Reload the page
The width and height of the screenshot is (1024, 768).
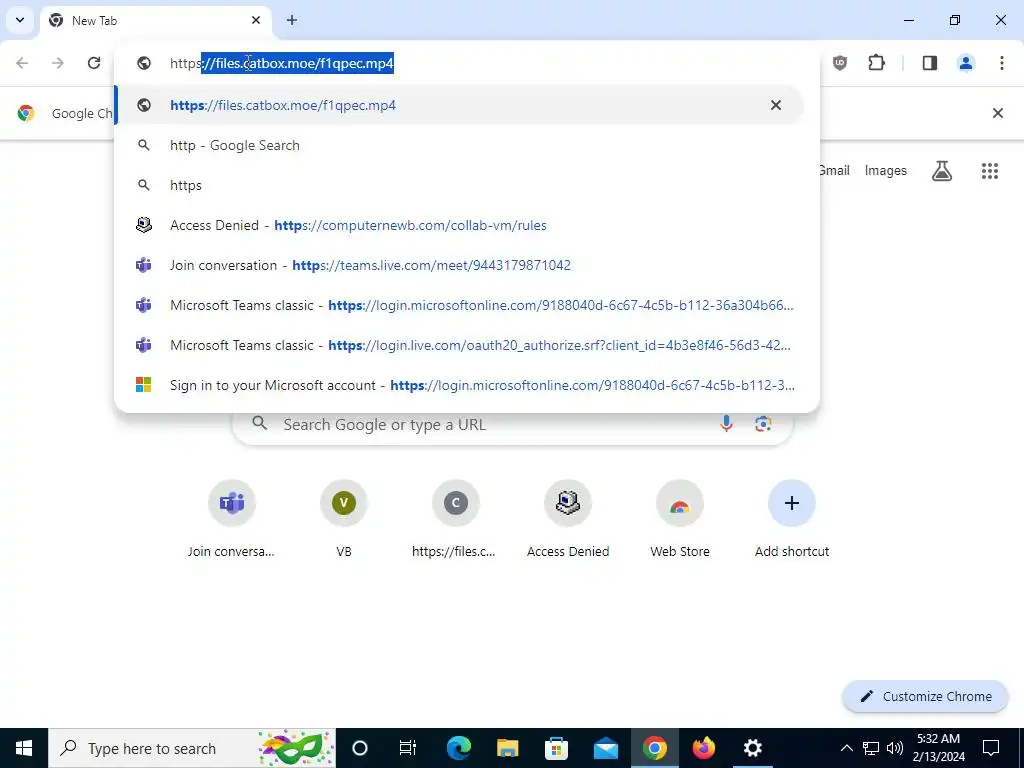[94, 63]
